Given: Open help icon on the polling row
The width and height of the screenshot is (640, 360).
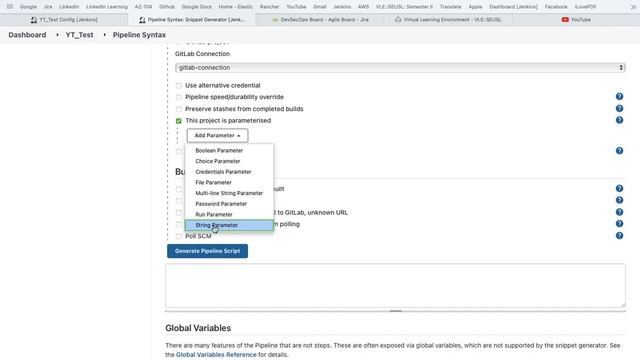Looking at the screenshot, I should pyautogui.click(x=619, y=224).
